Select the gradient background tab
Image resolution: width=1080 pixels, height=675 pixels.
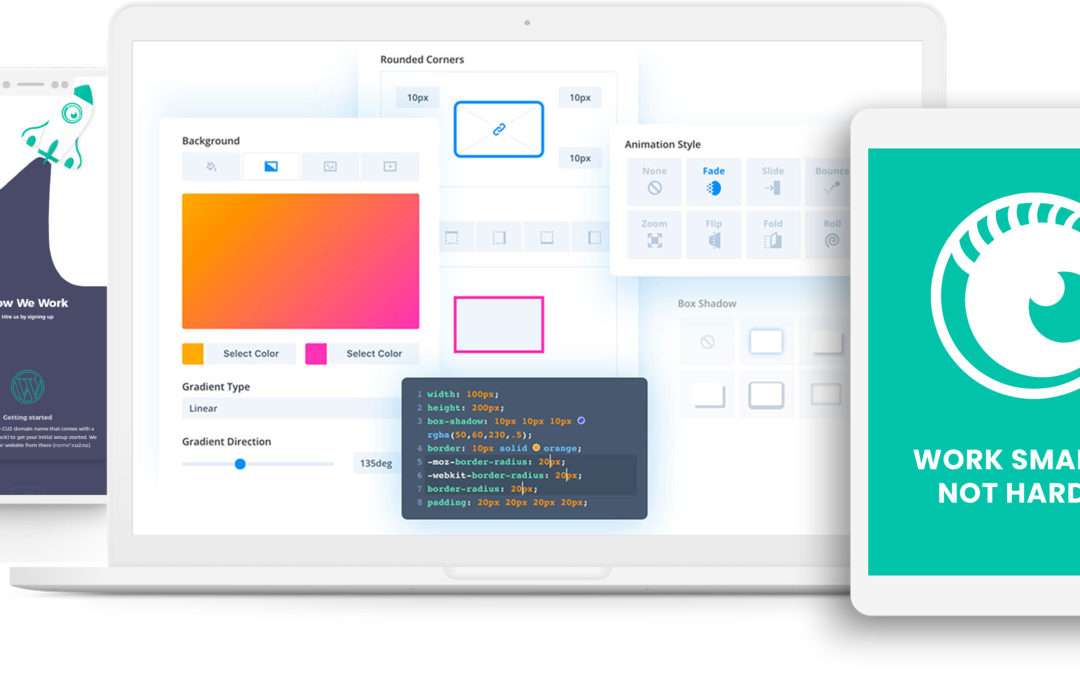click(271, 167)
